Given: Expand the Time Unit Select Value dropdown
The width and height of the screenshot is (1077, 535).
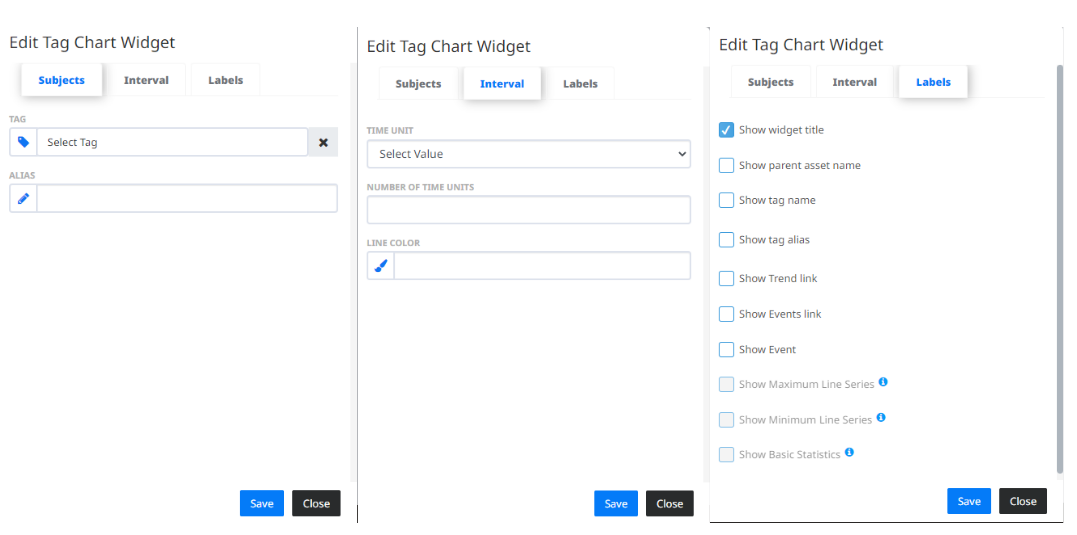Looking at the screenshot, I should coord(529,154).
